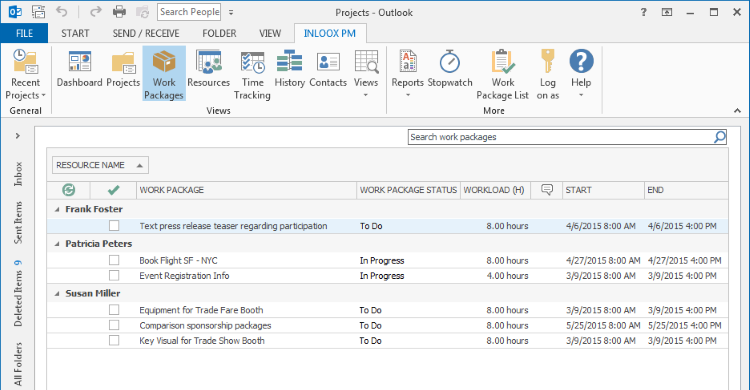Select In Progress status of Book Flight
This screenshot has width=750, height=390.
382,260
